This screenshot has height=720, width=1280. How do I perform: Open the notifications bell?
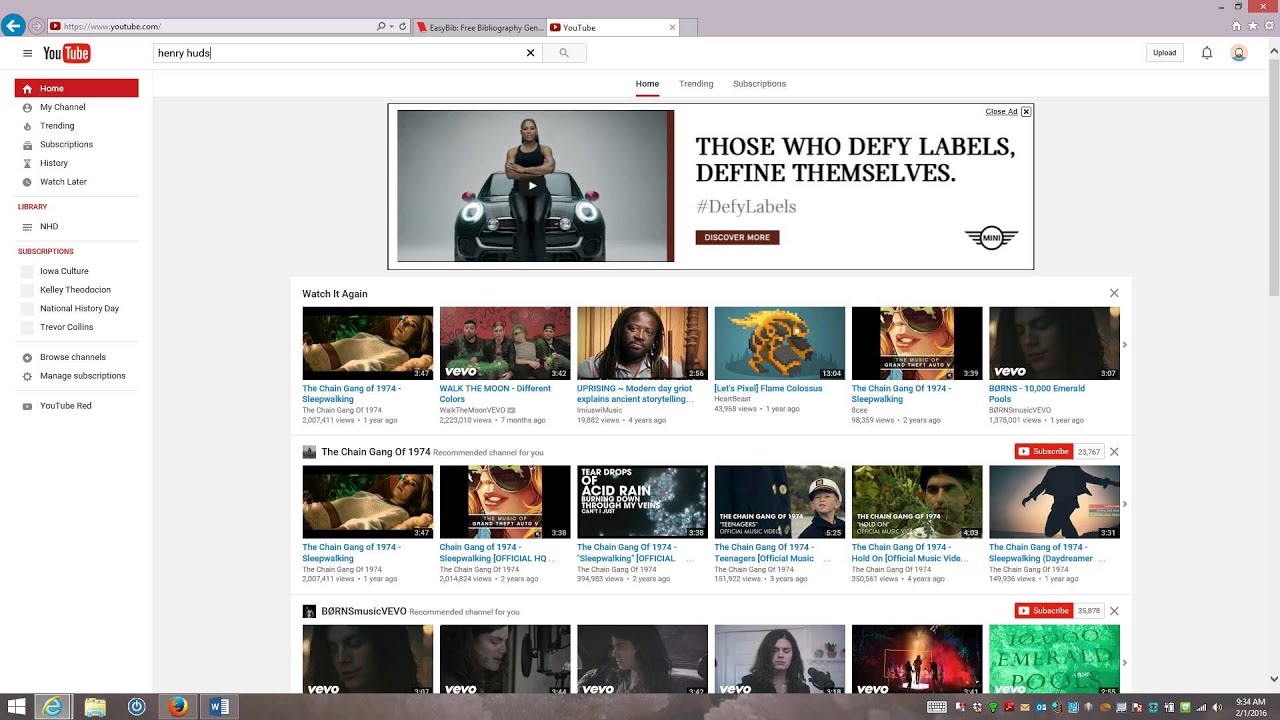pos(1207,53)
